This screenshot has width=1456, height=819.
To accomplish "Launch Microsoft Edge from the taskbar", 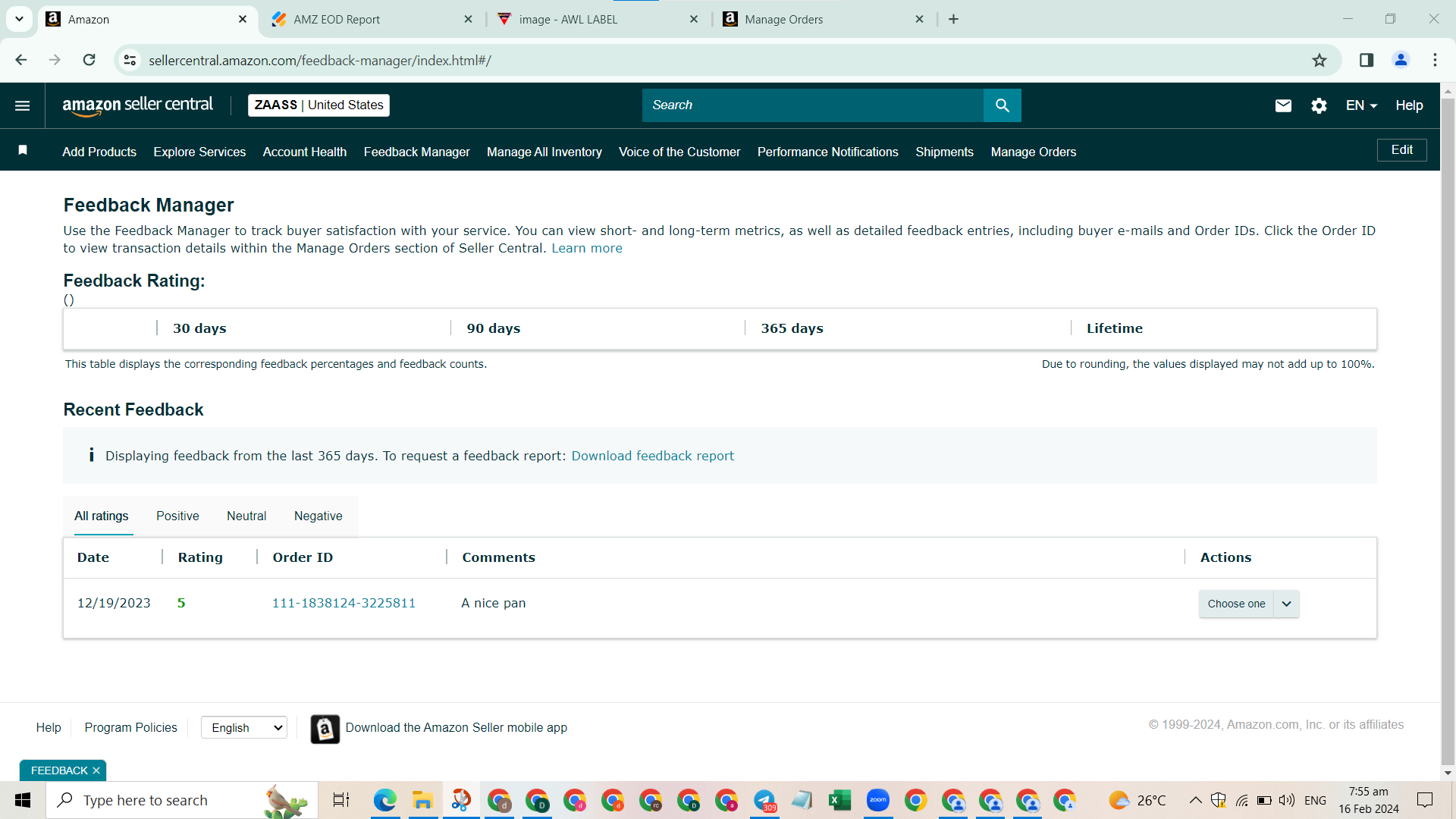I will (x=385, y=800).
